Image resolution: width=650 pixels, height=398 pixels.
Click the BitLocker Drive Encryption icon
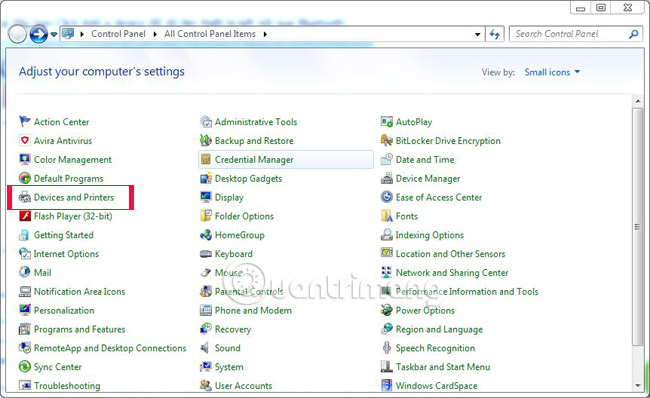(386, 141)
